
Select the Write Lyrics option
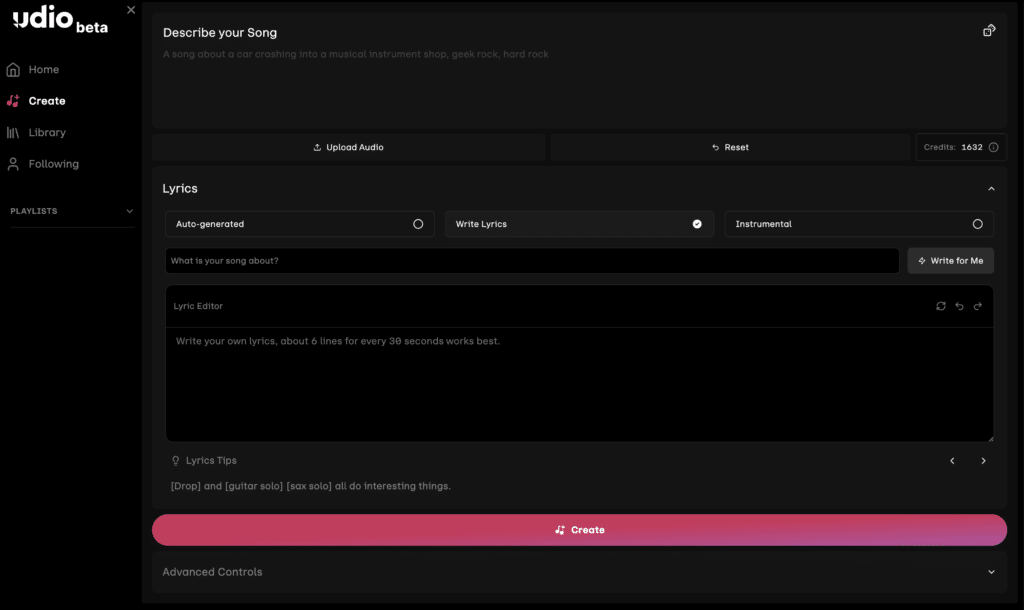(x=579, y=224)
